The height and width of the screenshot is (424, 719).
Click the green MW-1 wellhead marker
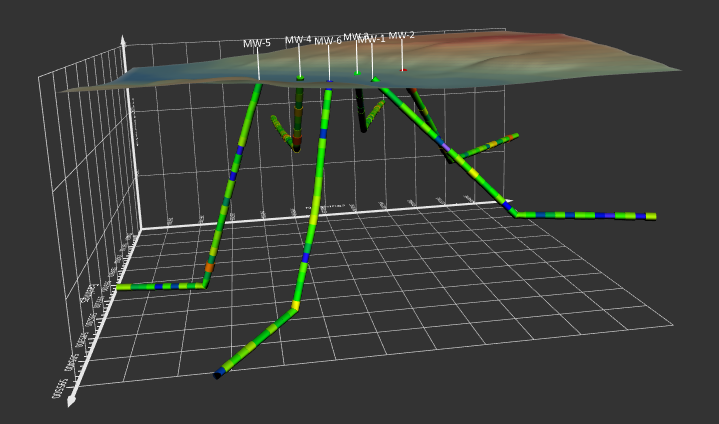tap(375, 80)
